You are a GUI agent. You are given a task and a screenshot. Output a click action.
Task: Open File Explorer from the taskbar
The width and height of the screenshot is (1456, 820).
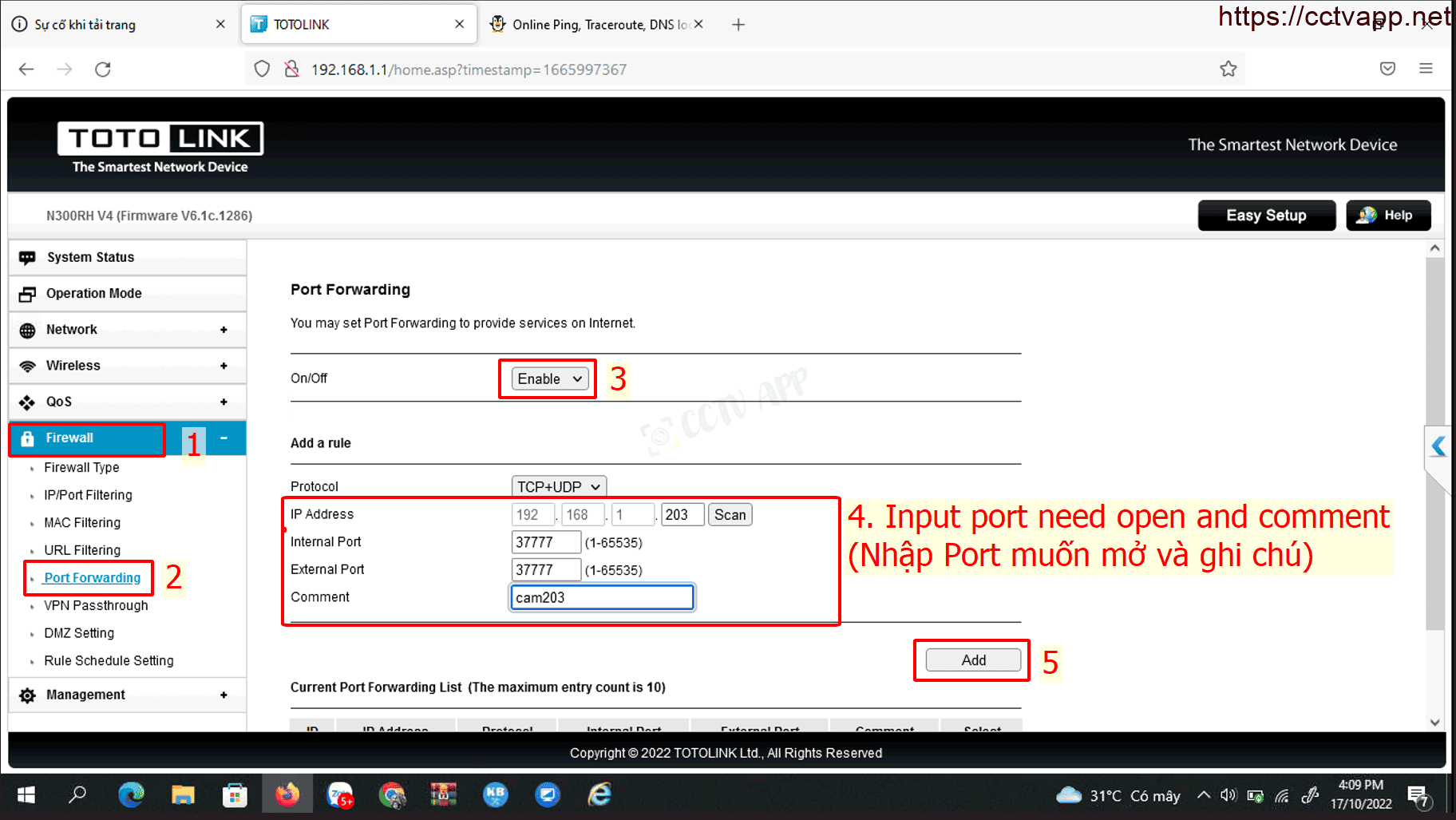(183, 795)
